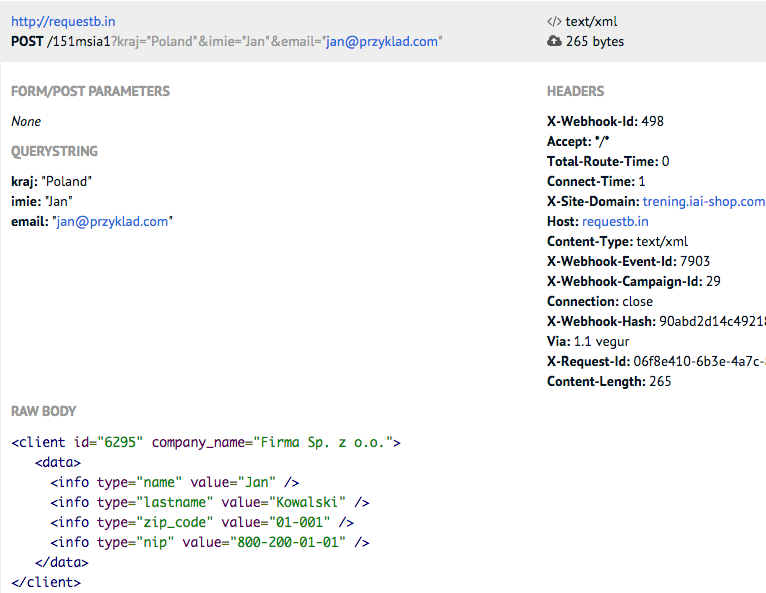Click the info type="zip_code" 01-001 line
Screen dimensions: 766x593
point(202,523)
